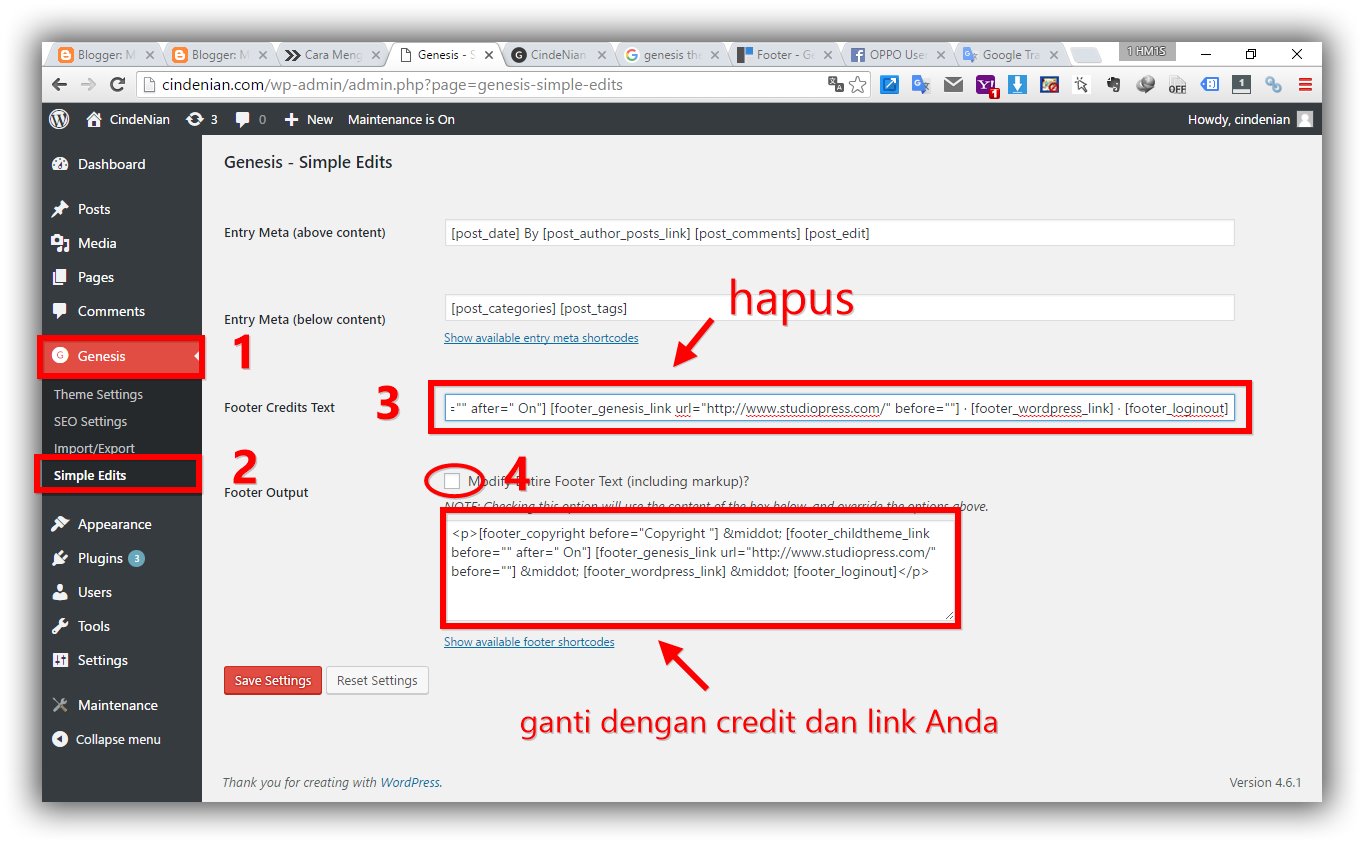Viewport: 1364px width, 844px height.
Task: Click the Reset Settings button
Action: click(x=377, y=680)
